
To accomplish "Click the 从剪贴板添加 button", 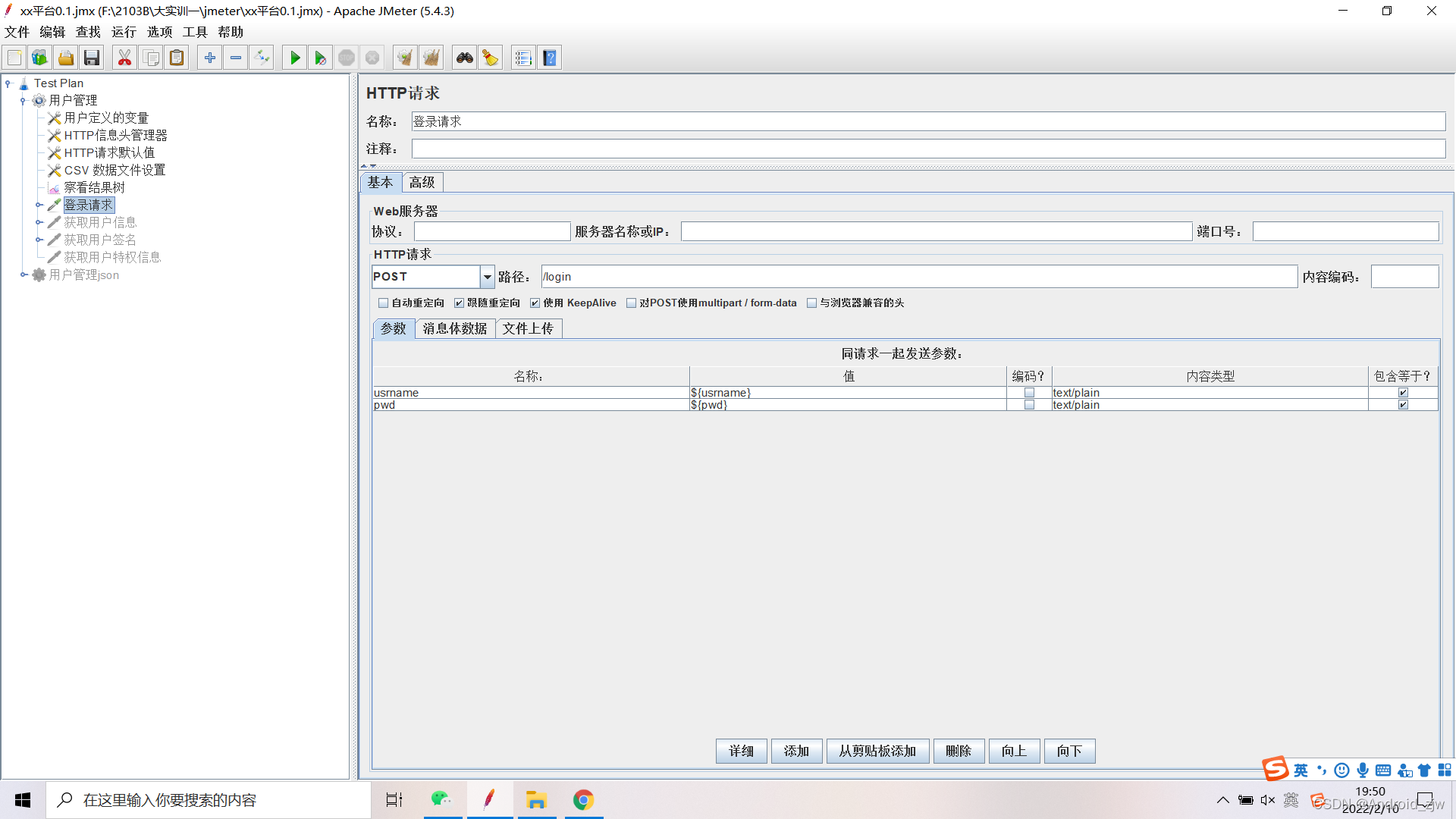I will pos(877,751).
